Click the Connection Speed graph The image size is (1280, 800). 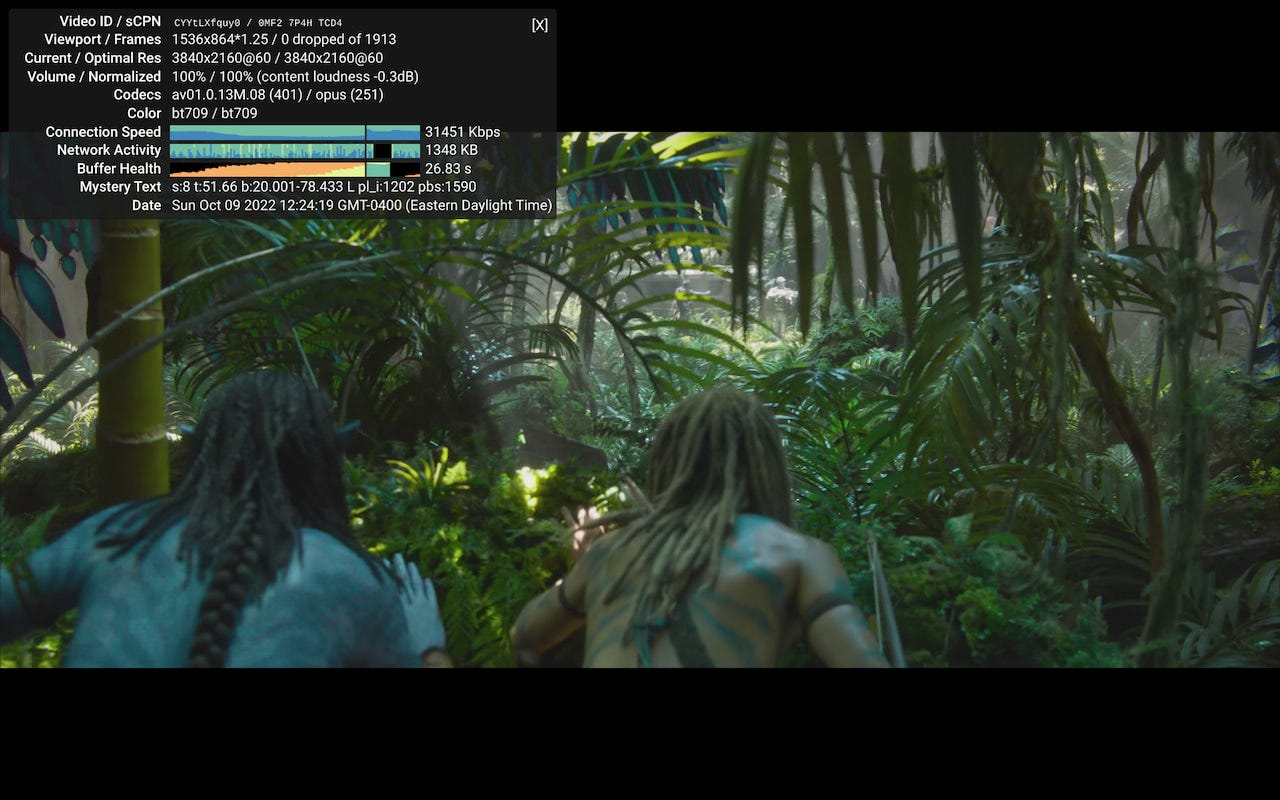(x=295, y=132)
